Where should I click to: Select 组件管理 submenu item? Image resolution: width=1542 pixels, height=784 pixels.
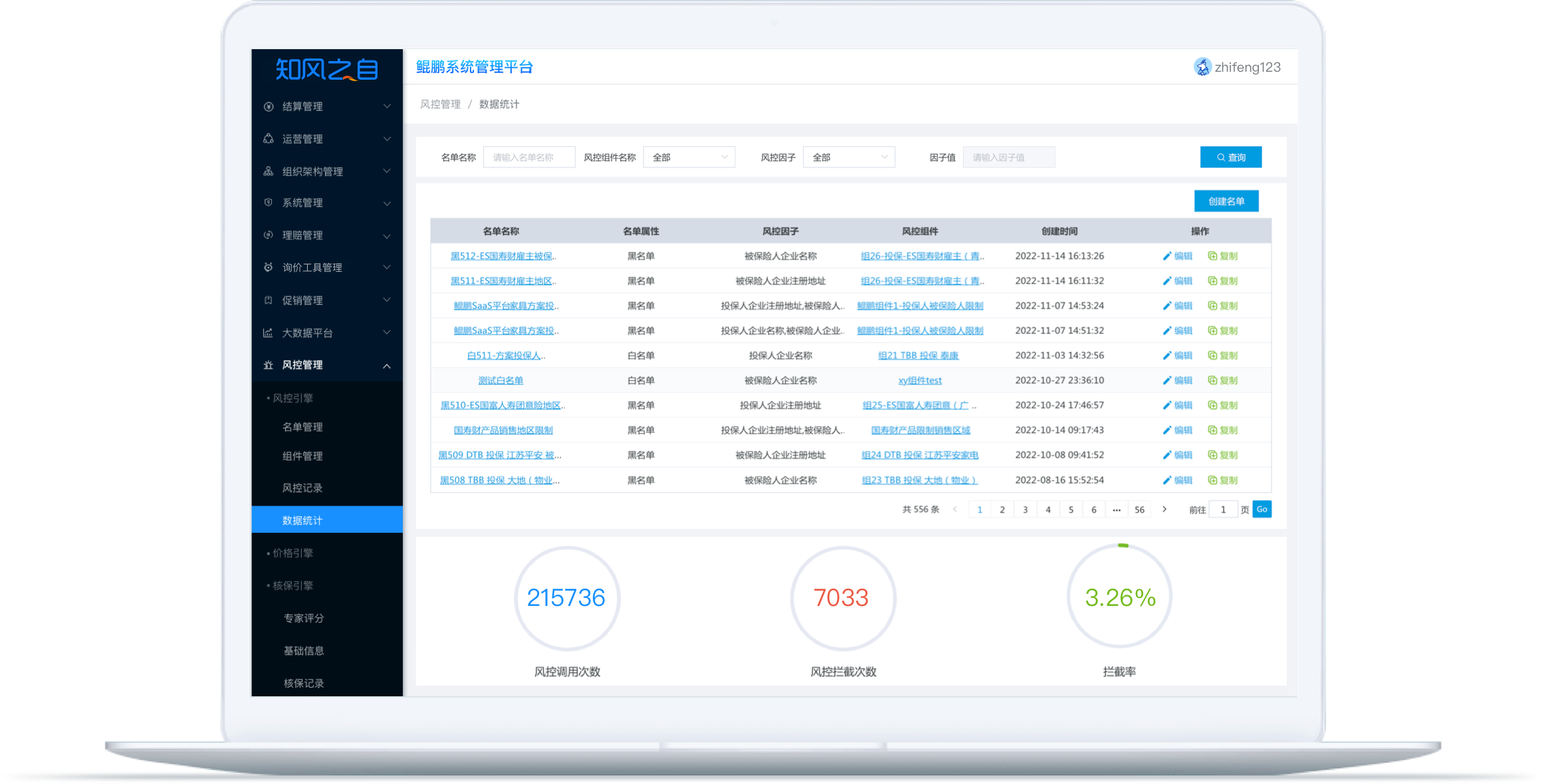[x=302, y=456]
